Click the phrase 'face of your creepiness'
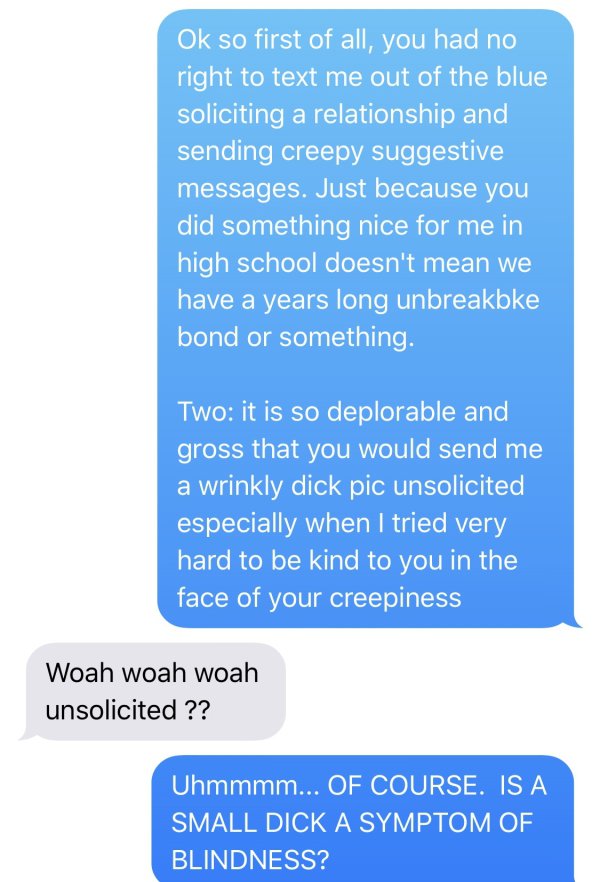Viewport: 600px width, 882px height. 319,597
